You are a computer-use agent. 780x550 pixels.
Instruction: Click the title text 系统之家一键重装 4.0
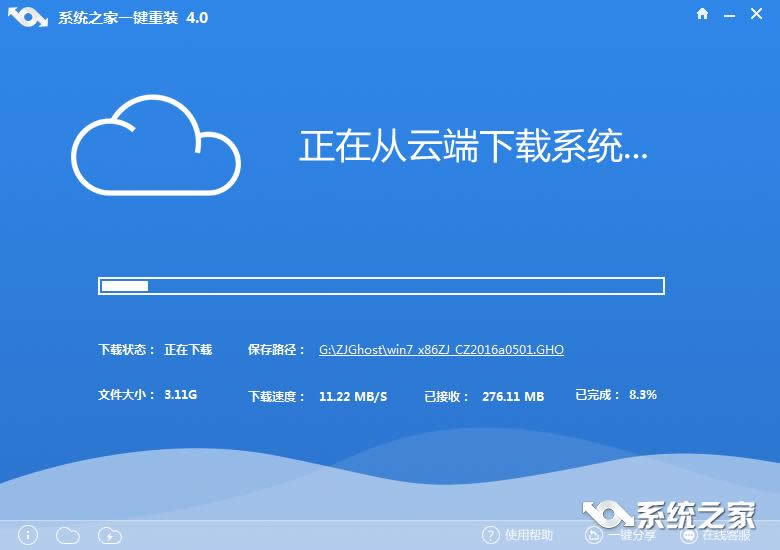[x=133, y=18]
